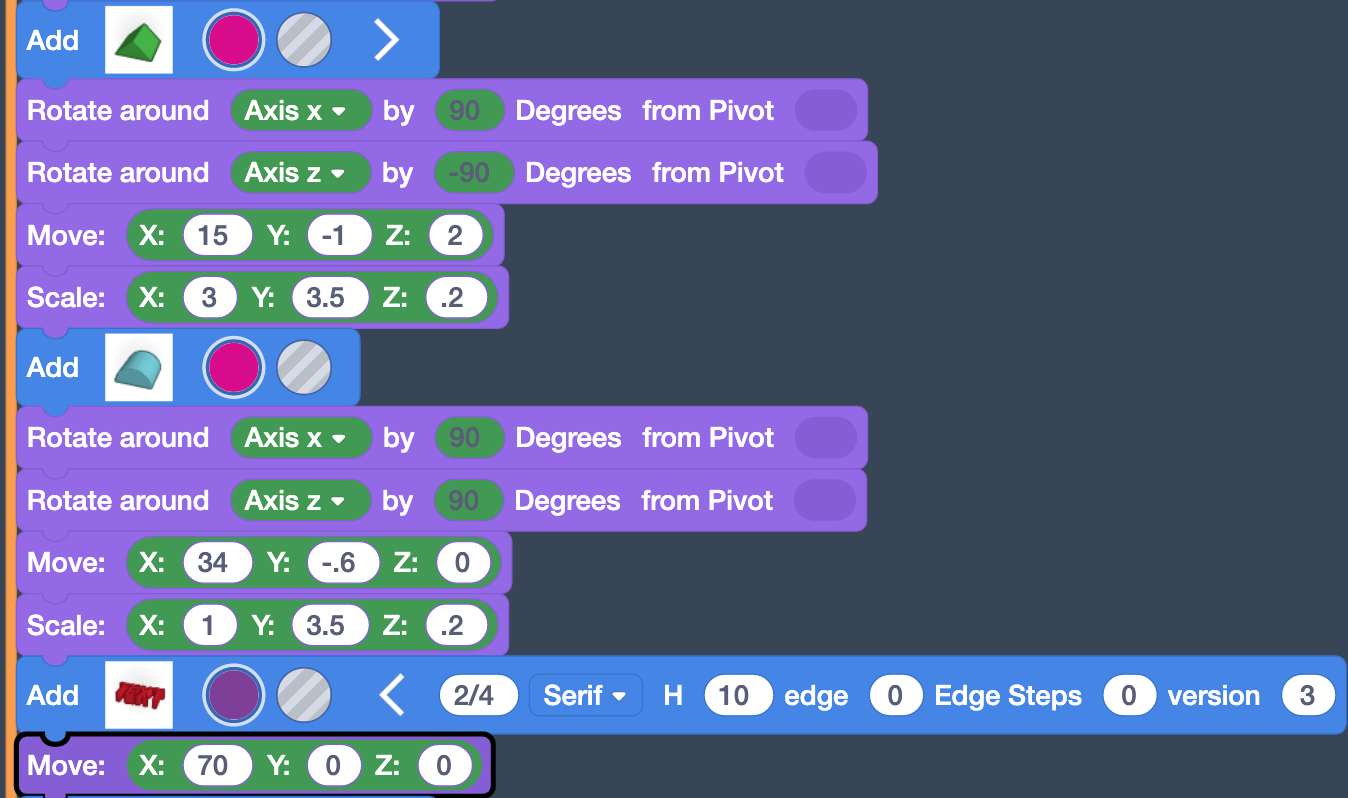This screenshot has width=1348, height=798.
Task: Toggle hole mode on round roof block
Action: pyautogui.click(x=304, y=367)
